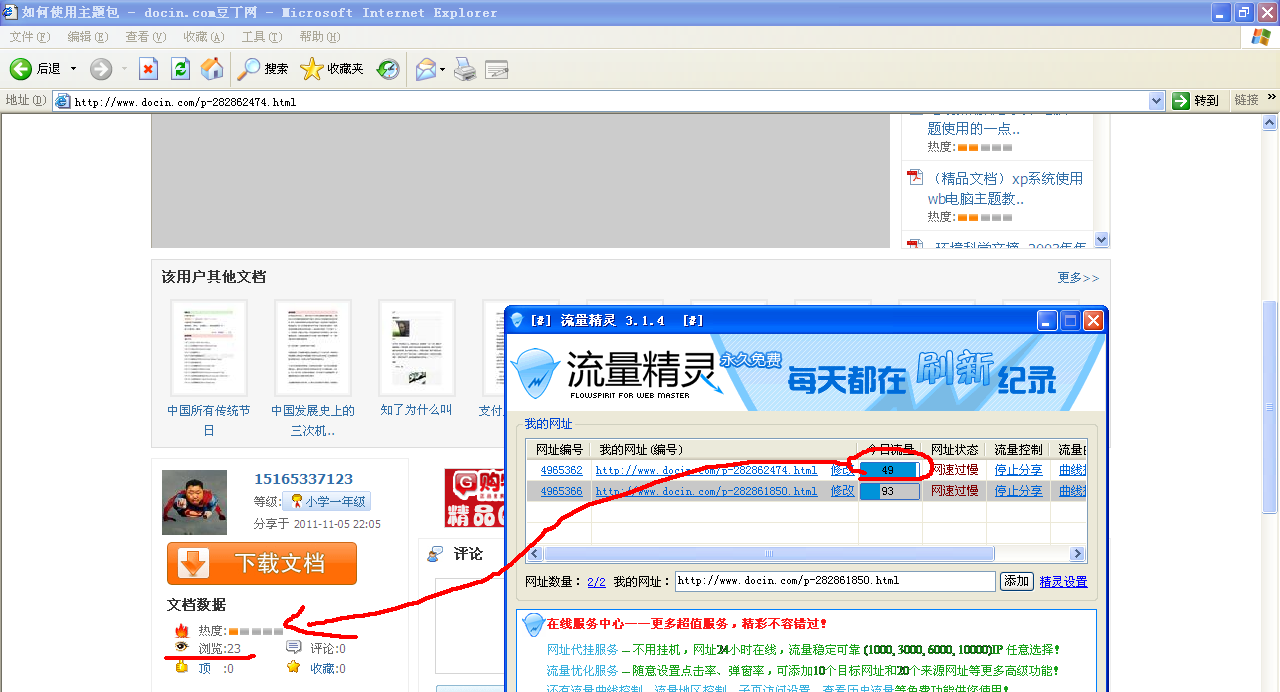Click the comment bubble icon beside 评论:0
Screen dimensions: 1280x692
(x=293, y=648)
